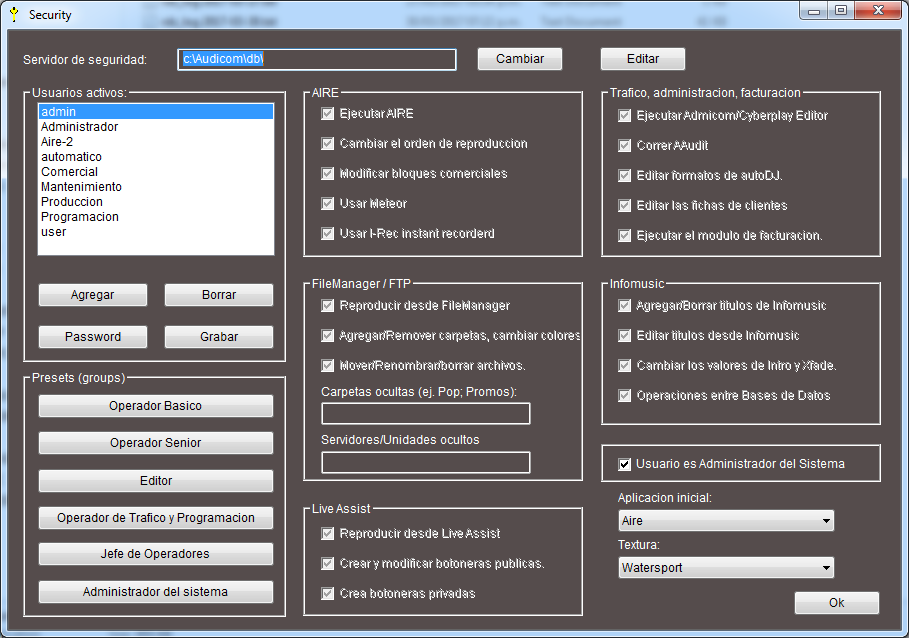Toggle Operaciones entre Bases de Datos

coord(624,396)
